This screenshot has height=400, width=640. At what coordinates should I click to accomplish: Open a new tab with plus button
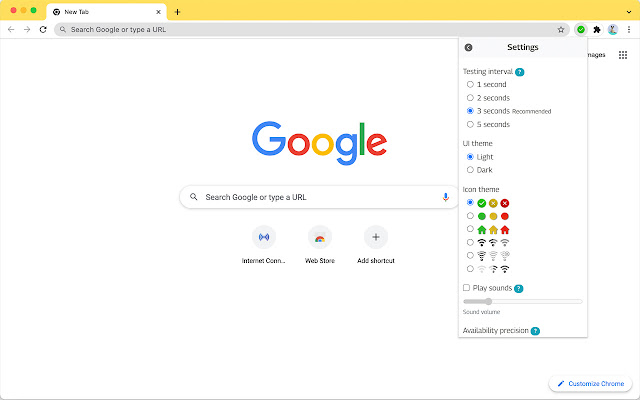point(177,12)
